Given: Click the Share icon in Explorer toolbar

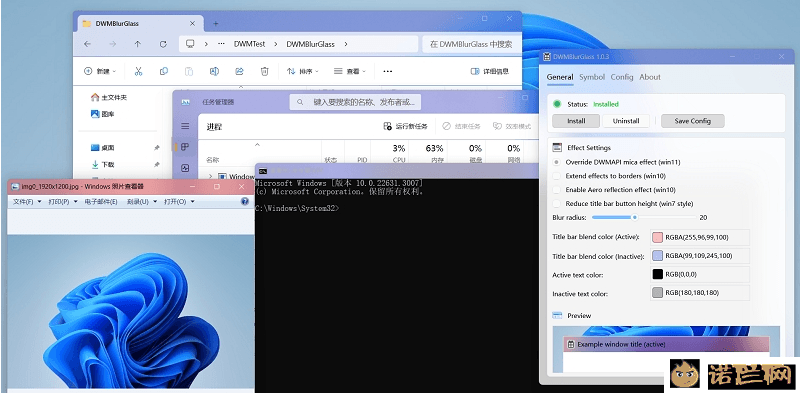Looking at the screenshot, I should click(239, 71).
